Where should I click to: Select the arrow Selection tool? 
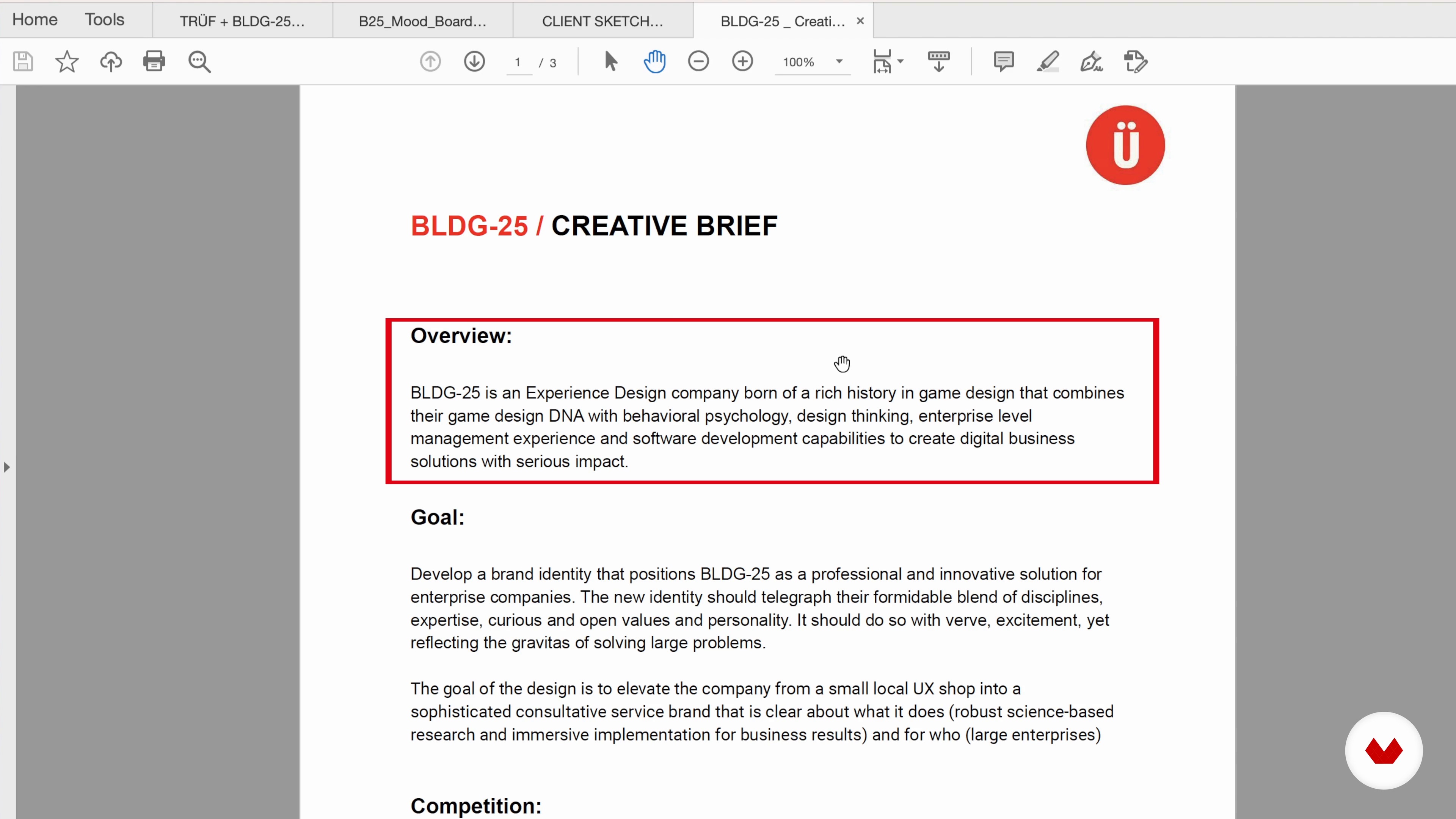tap(610, 61)
